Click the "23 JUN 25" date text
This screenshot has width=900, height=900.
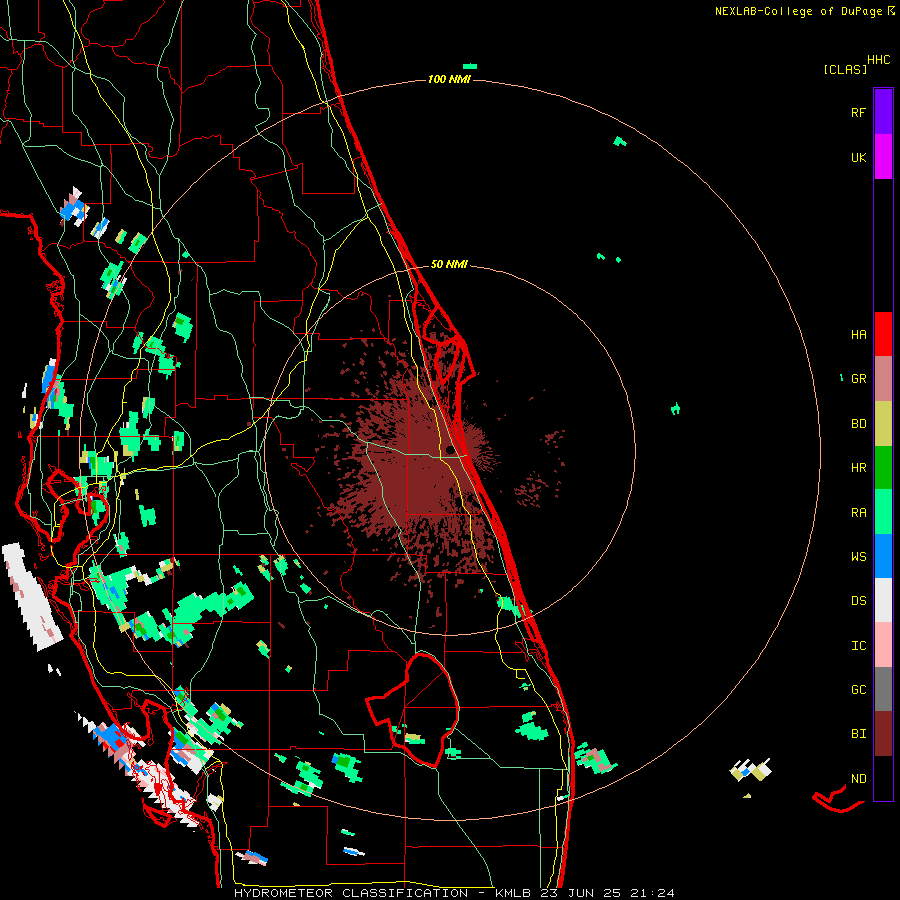coord(584,893)
